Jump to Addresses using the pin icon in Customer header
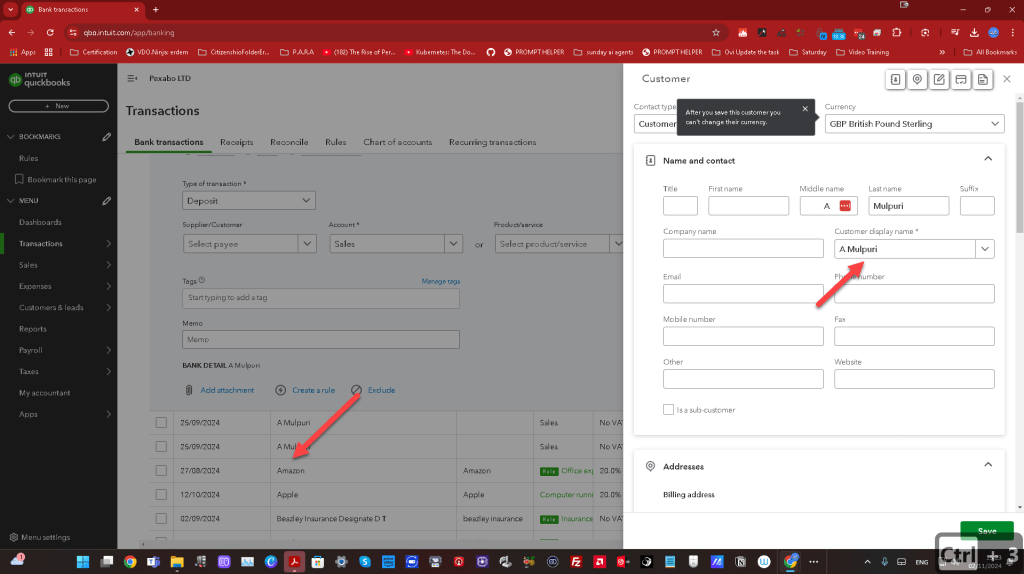1024x574 pixels. (917, 79)
